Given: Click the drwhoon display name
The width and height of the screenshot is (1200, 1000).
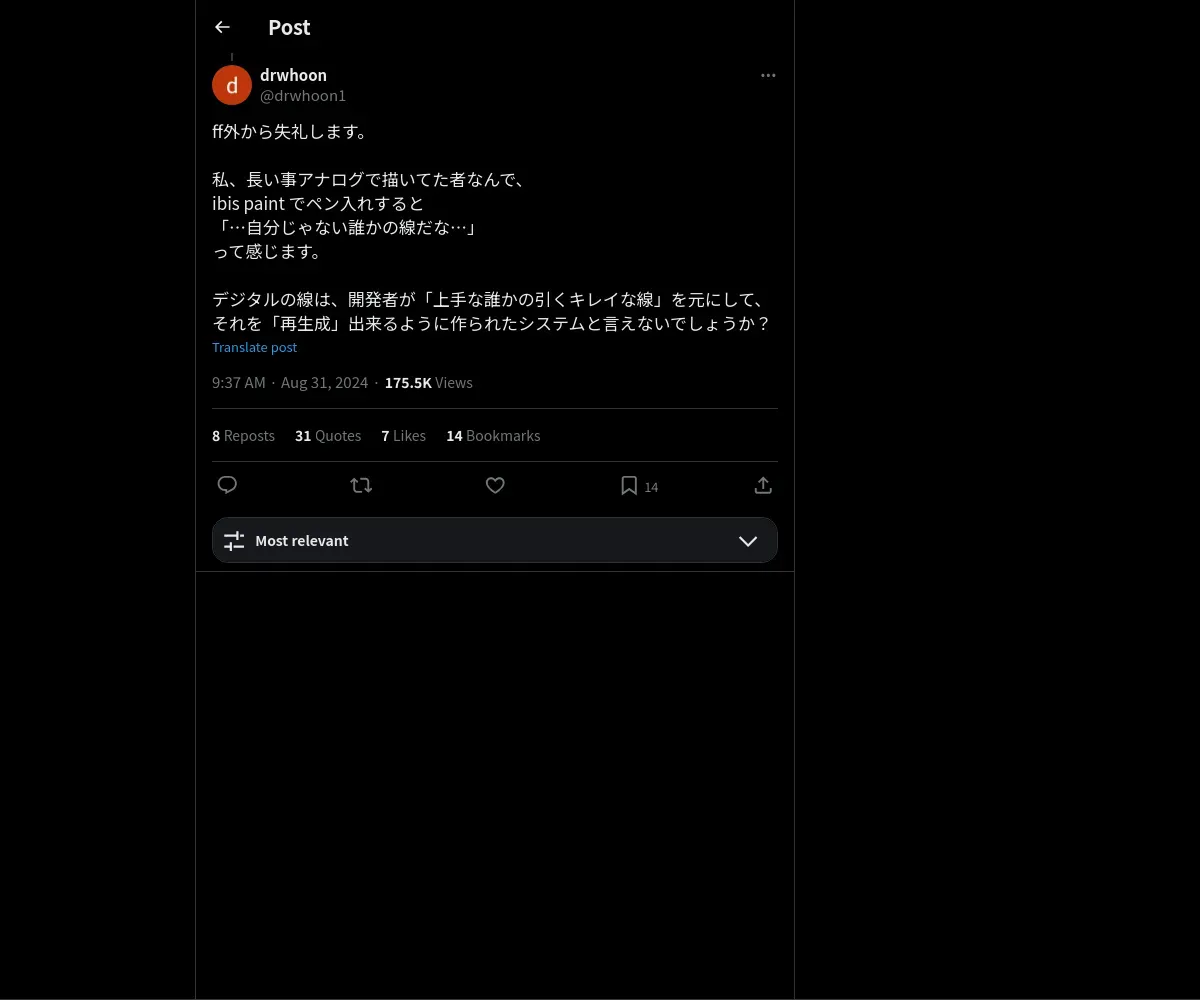Looking at the screenshot, I should tap(293, 75).
